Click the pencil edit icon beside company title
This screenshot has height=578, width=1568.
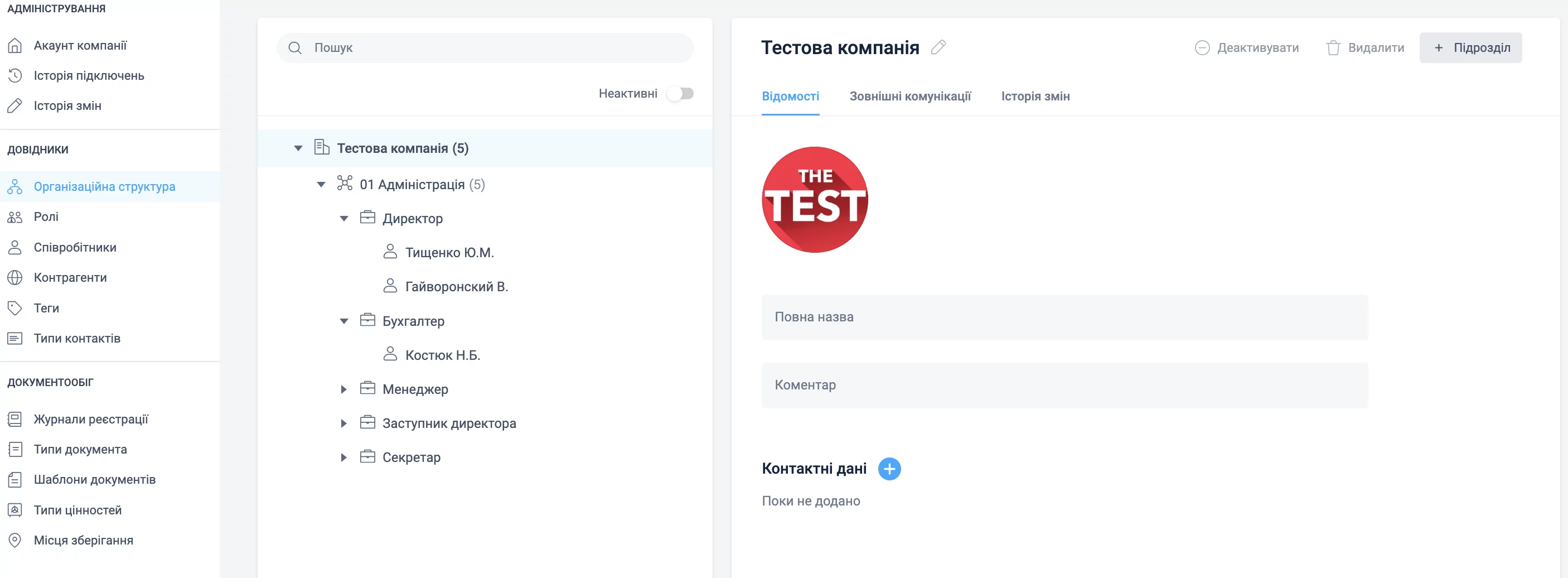click(938, 47)
